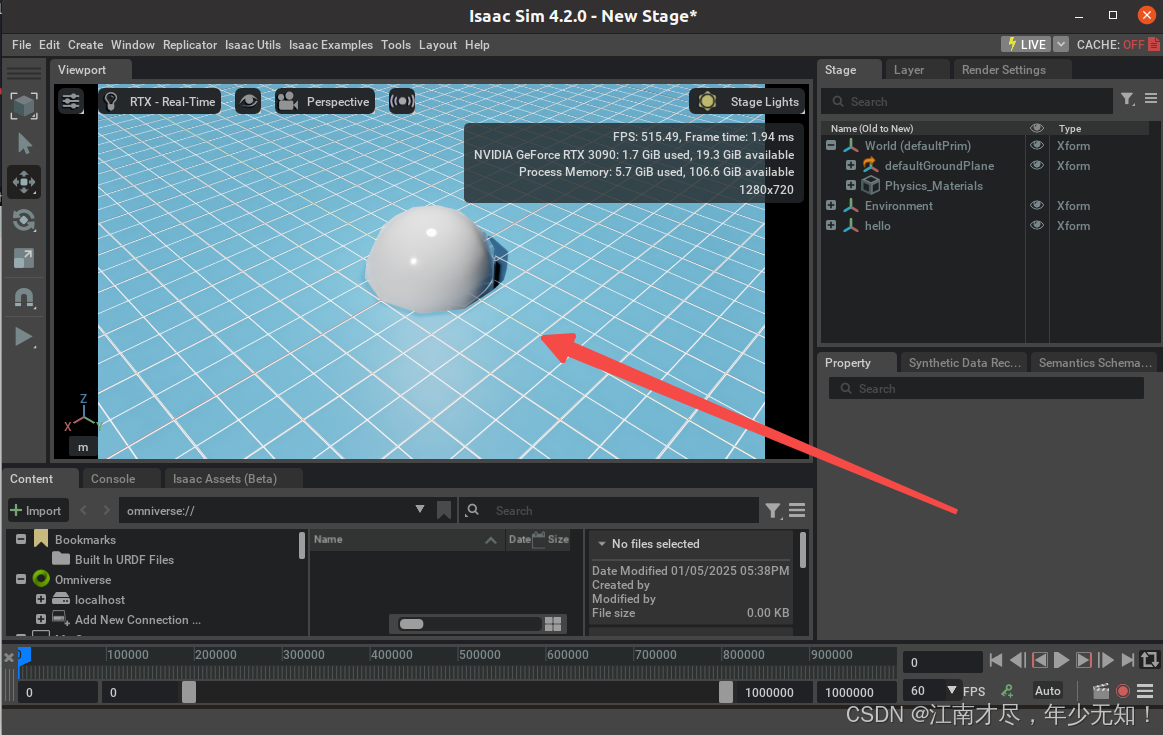Screen dimensions: 1163x735
Task: Toggle grid view icon in Content browser
Action: click(x=553, y=624)
